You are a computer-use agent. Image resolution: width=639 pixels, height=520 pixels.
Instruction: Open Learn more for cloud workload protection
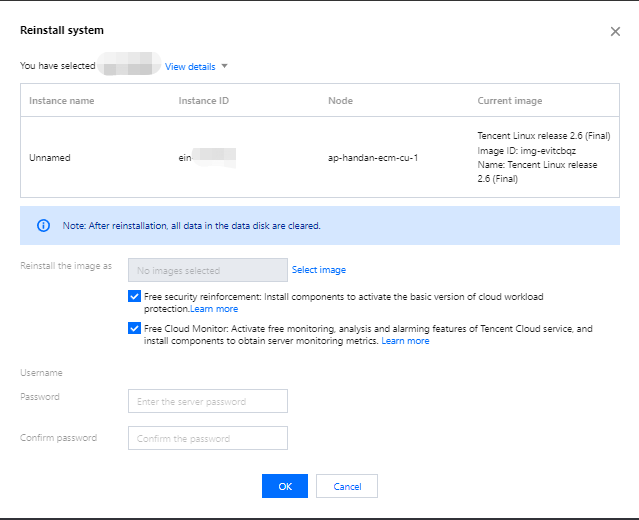(x=214, y=310)
